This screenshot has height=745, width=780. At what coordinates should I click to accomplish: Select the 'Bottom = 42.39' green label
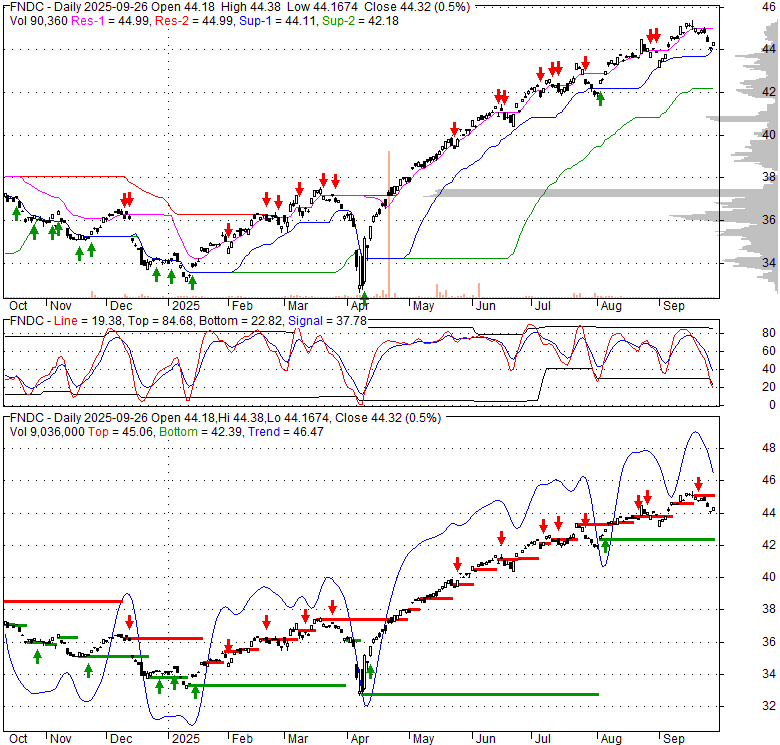point(200,432)
